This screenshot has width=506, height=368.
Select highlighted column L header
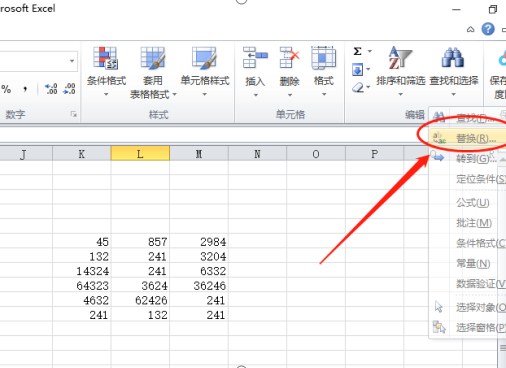coord(140,154)
